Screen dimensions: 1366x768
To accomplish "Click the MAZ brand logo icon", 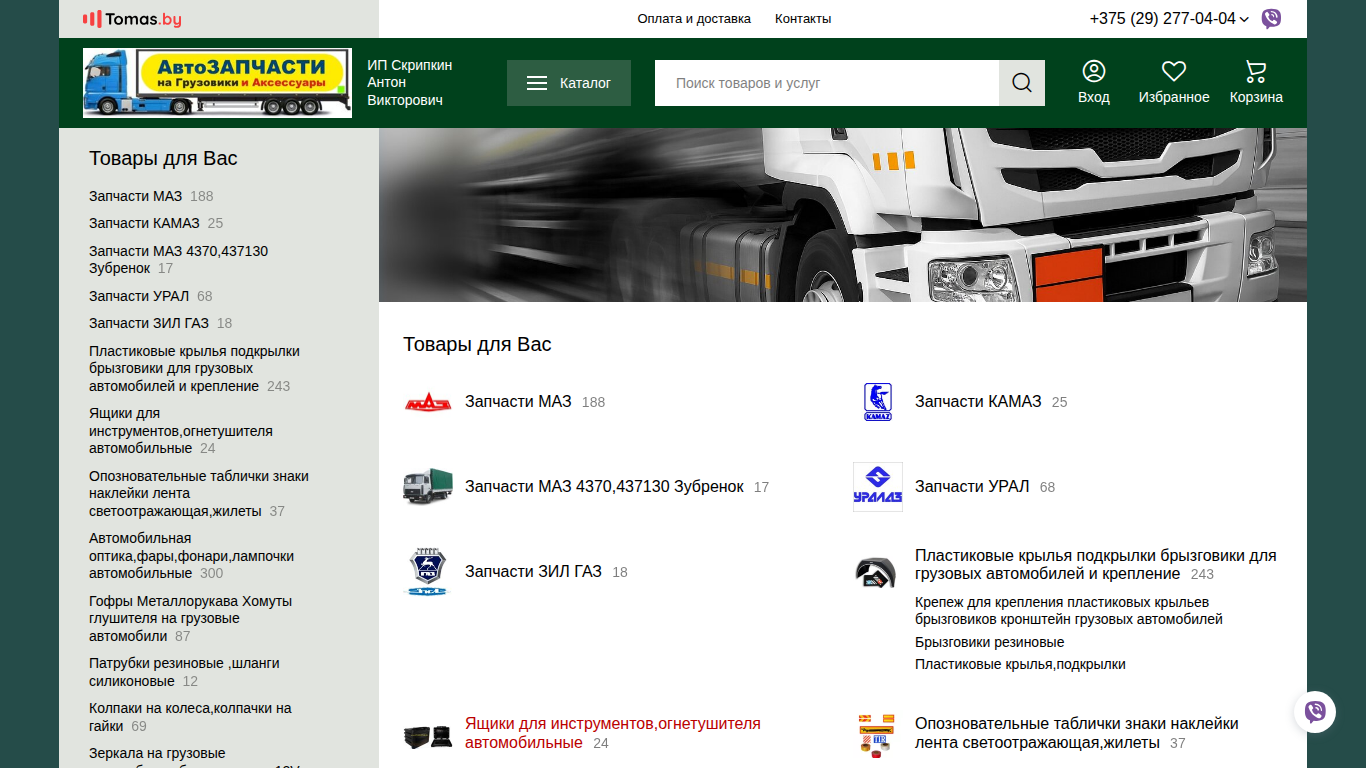I will [x=428, y=402].
